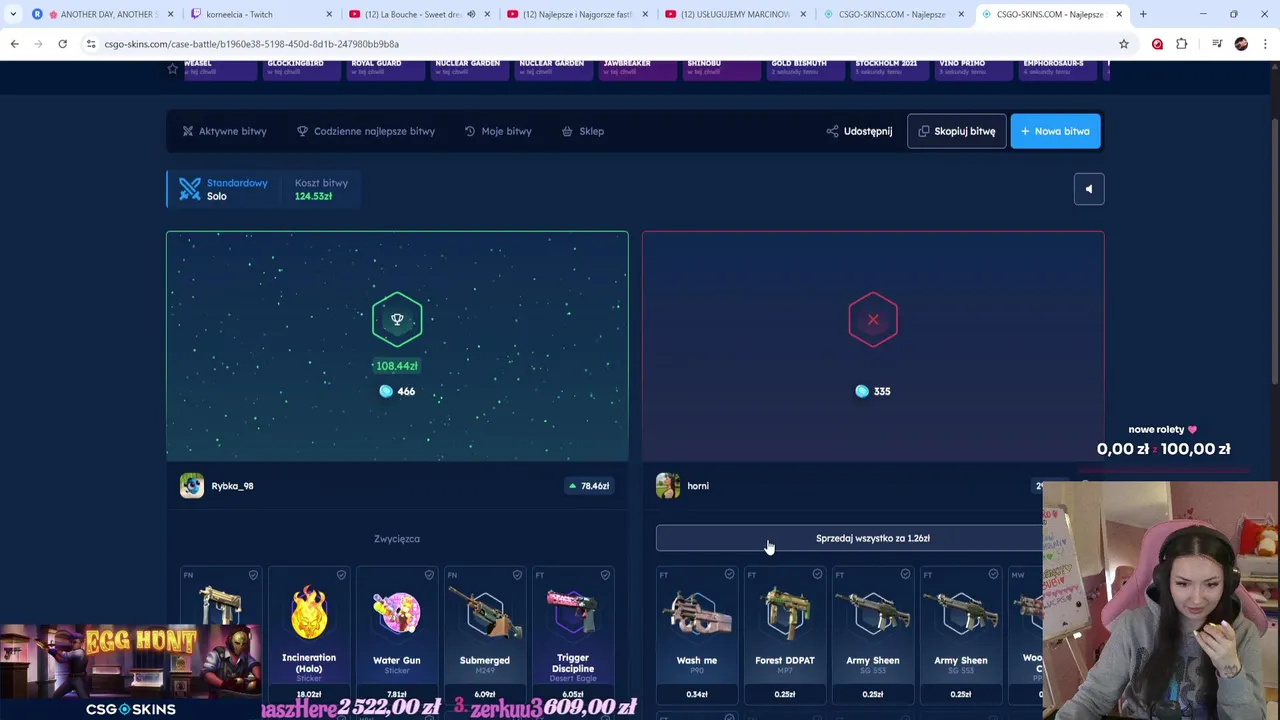Open the Aktywne bitwy tab
This screenshot has height=720, width=1280.
coord(225,131)
